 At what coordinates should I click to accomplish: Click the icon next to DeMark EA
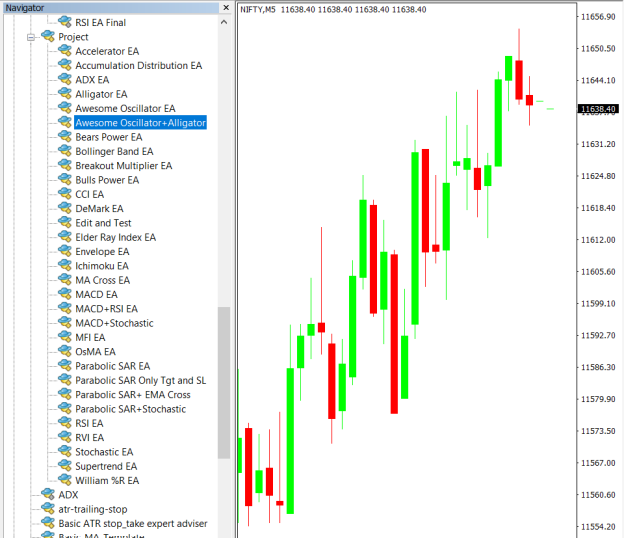click(65, 209)
